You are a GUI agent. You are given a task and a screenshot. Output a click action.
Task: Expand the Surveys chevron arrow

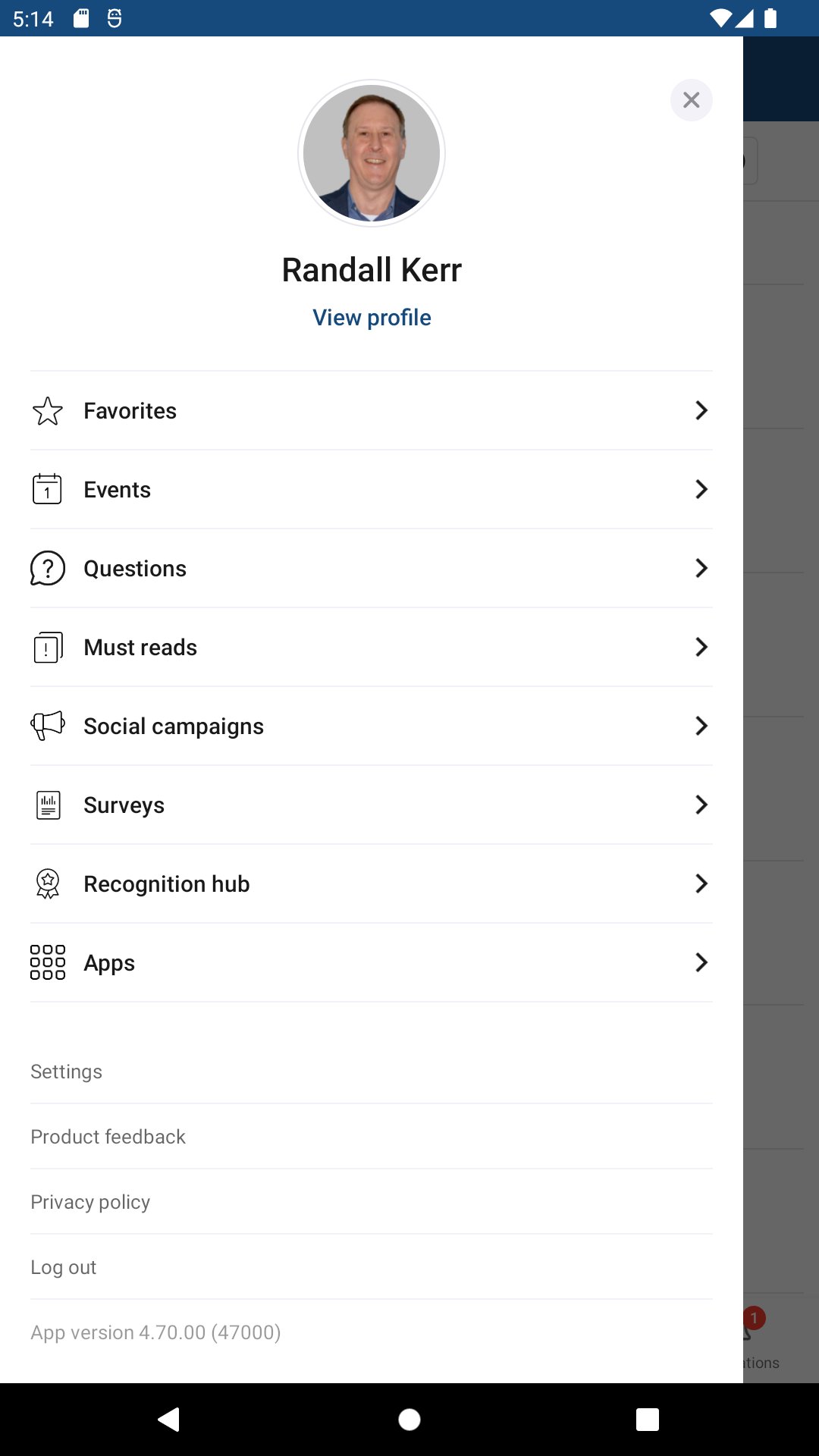pos(701,805)
